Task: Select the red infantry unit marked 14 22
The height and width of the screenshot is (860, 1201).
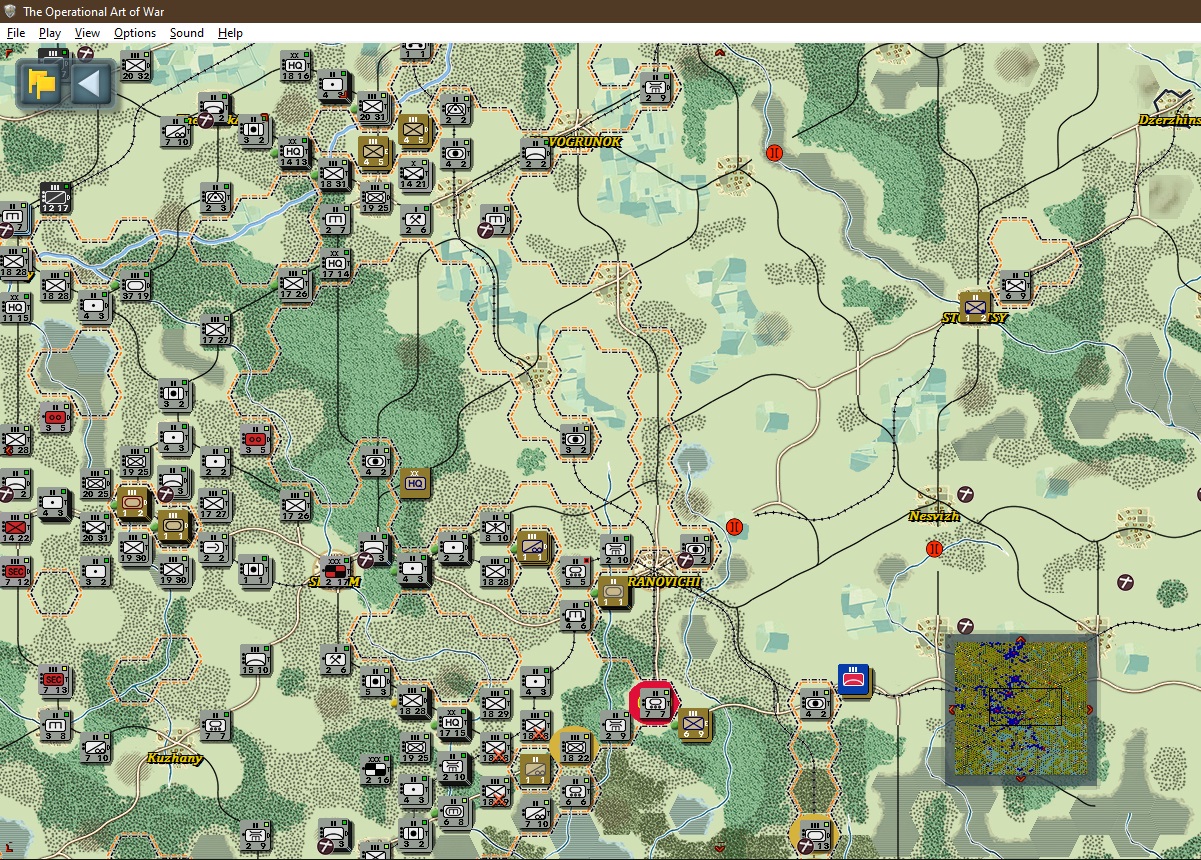Action: (x=14, y=528)
